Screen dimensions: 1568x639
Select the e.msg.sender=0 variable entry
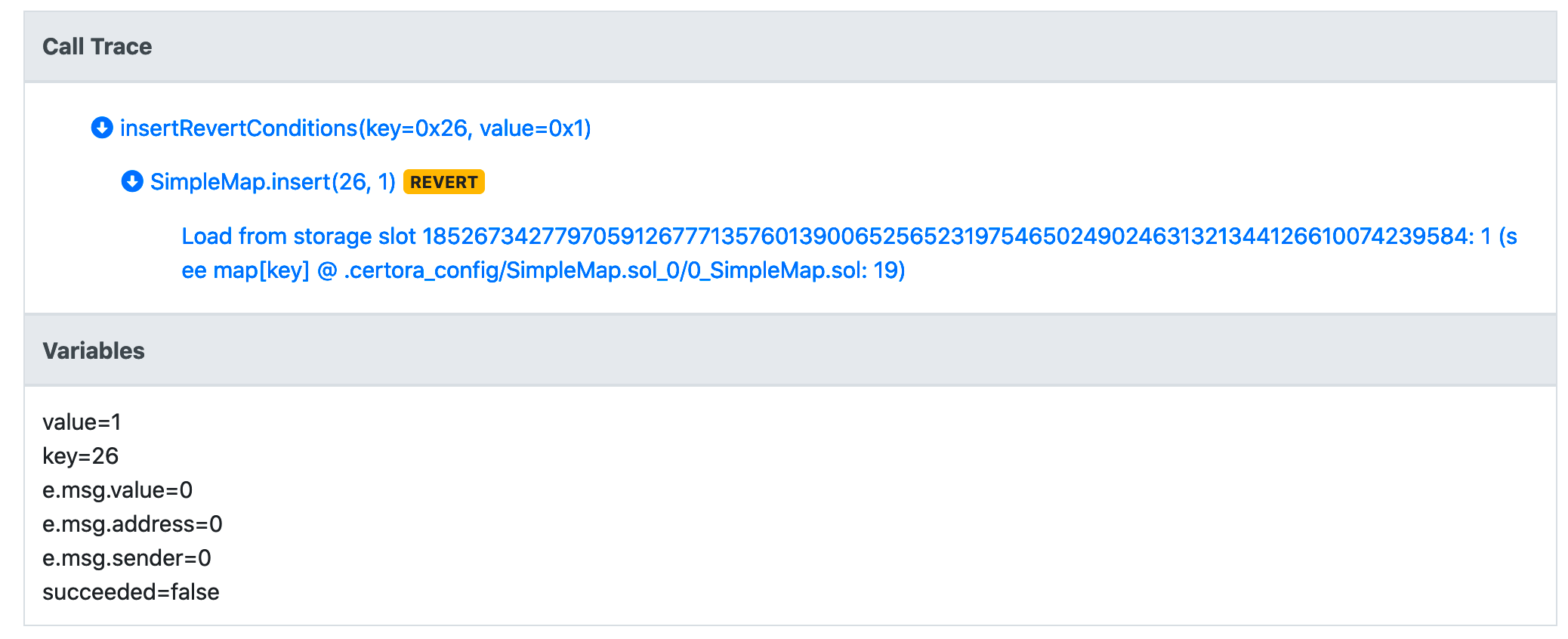pyautogui.click(x=127, y=557)
